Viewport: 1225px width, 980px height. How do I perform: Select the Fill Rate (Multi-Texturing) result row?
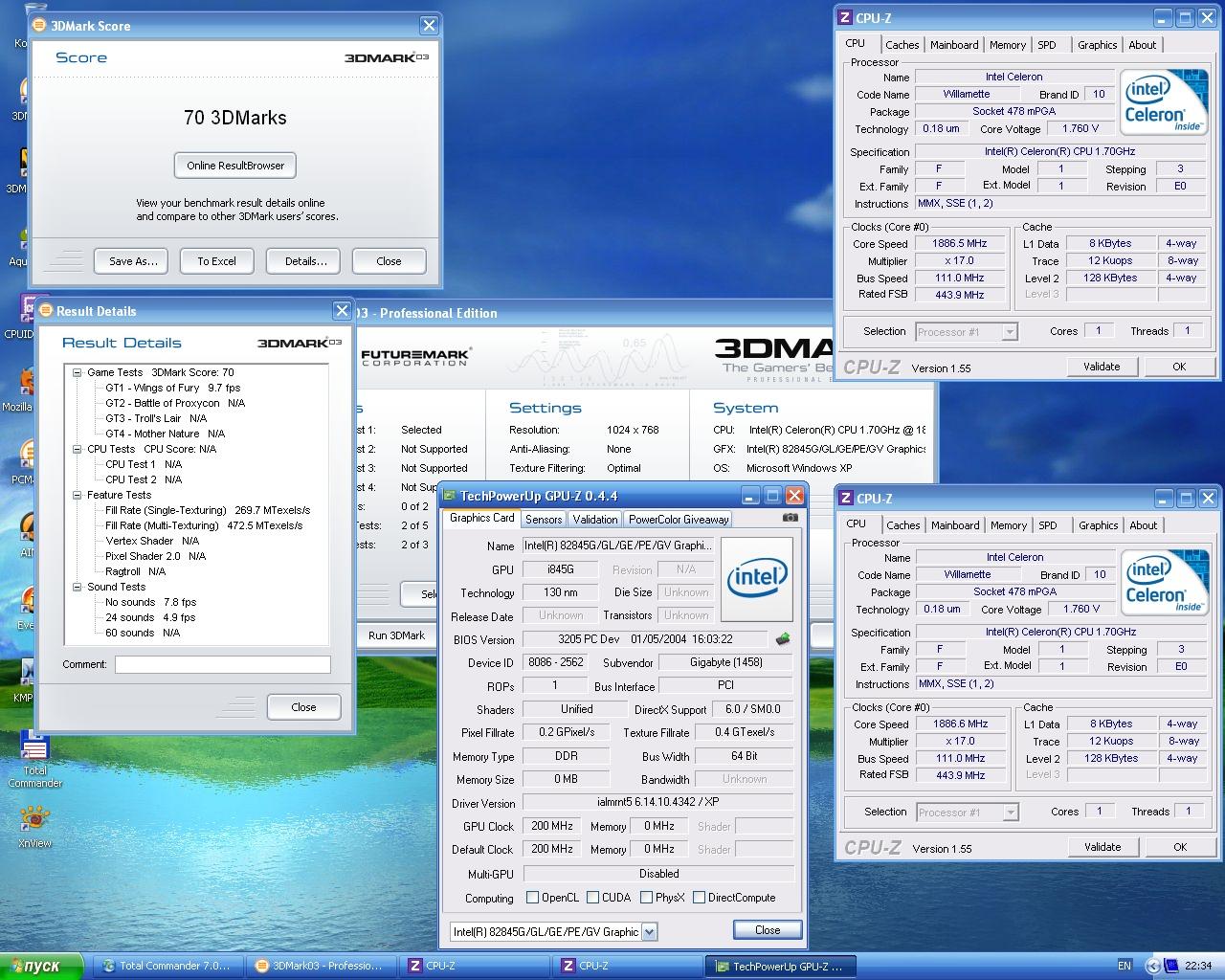204,525
